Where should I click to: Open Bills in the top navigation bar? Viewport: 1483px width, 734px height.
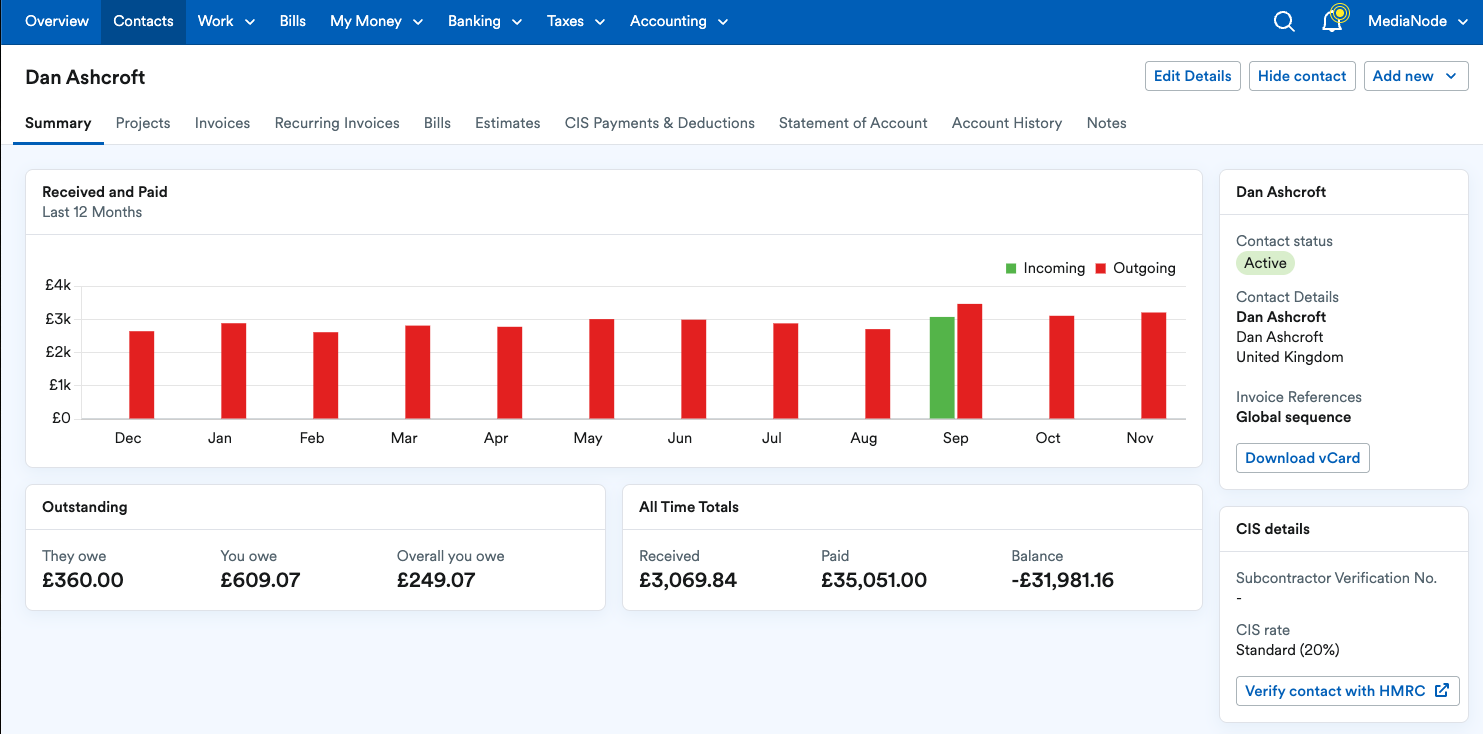pyautogui.click(x=293, y=21)
